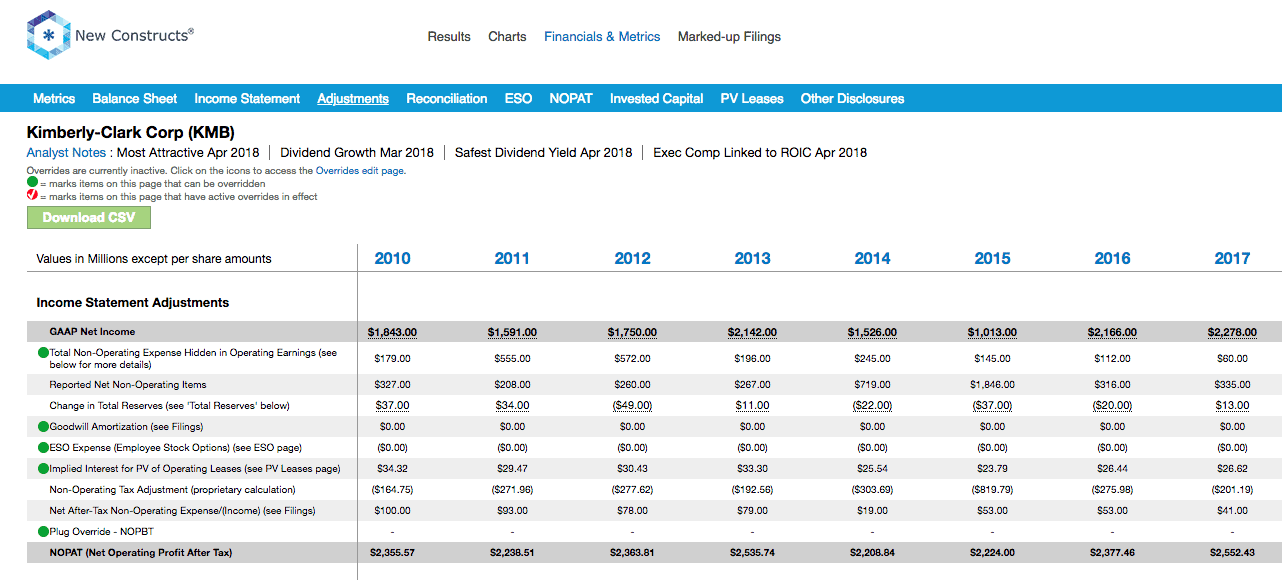Click 2011 Change in Total Reserves $34.00

pyautogui.click(x=512, y=405)
